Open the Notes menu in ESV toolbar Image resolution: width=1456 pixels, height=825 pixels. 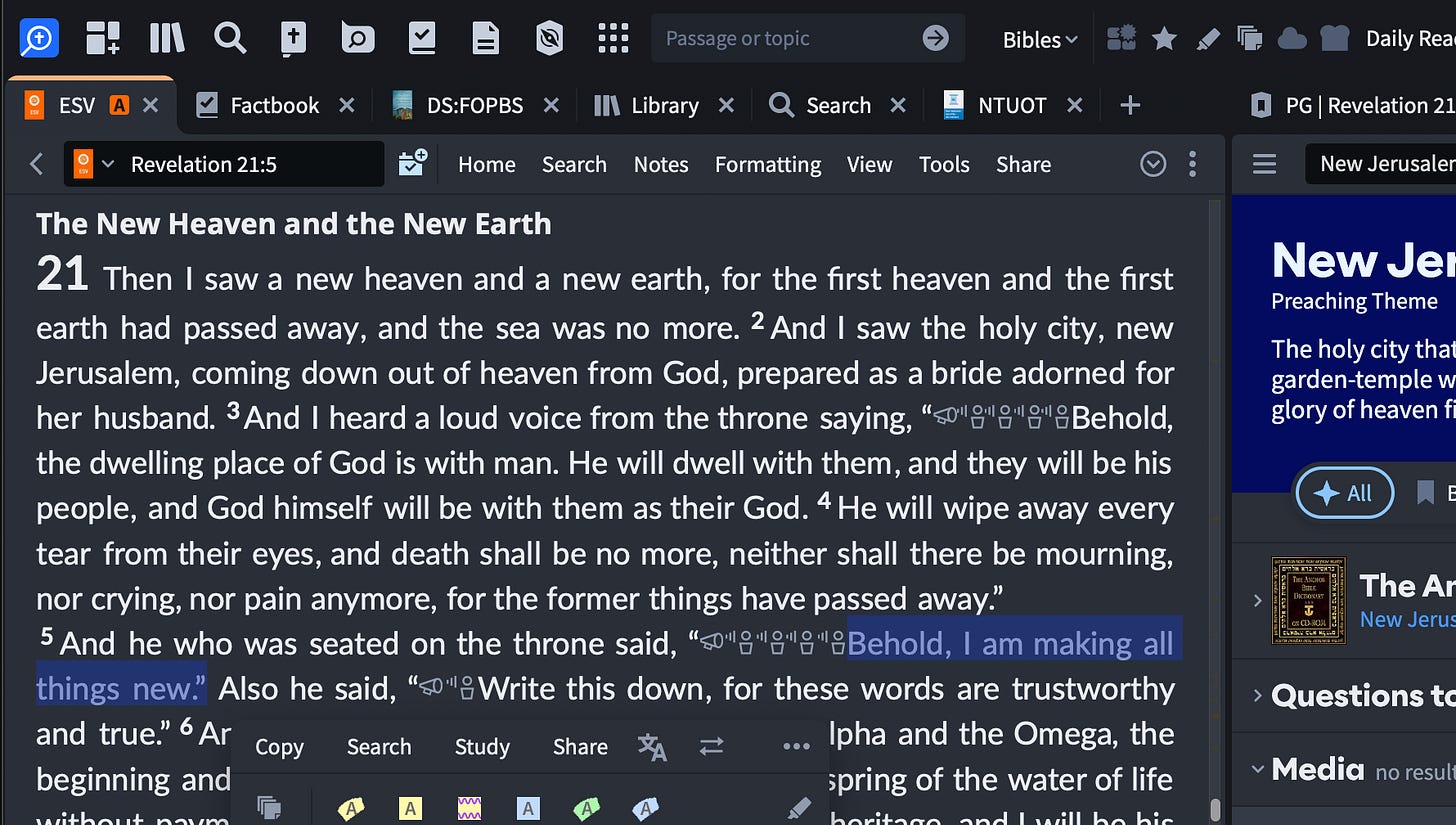click(661, 164)
